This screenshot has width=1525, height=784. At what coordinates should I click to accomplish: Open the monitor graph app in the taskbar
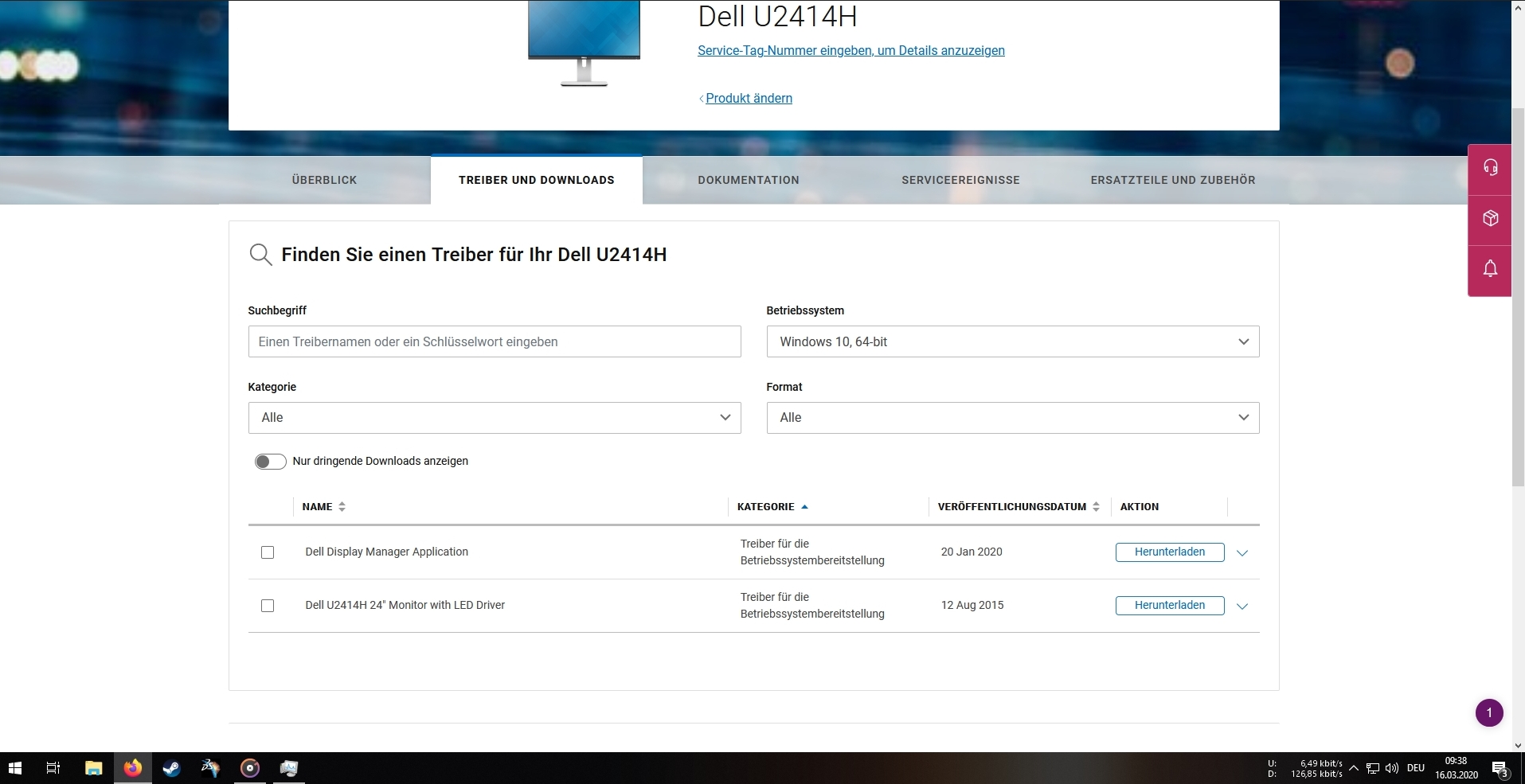pos(289,768)
